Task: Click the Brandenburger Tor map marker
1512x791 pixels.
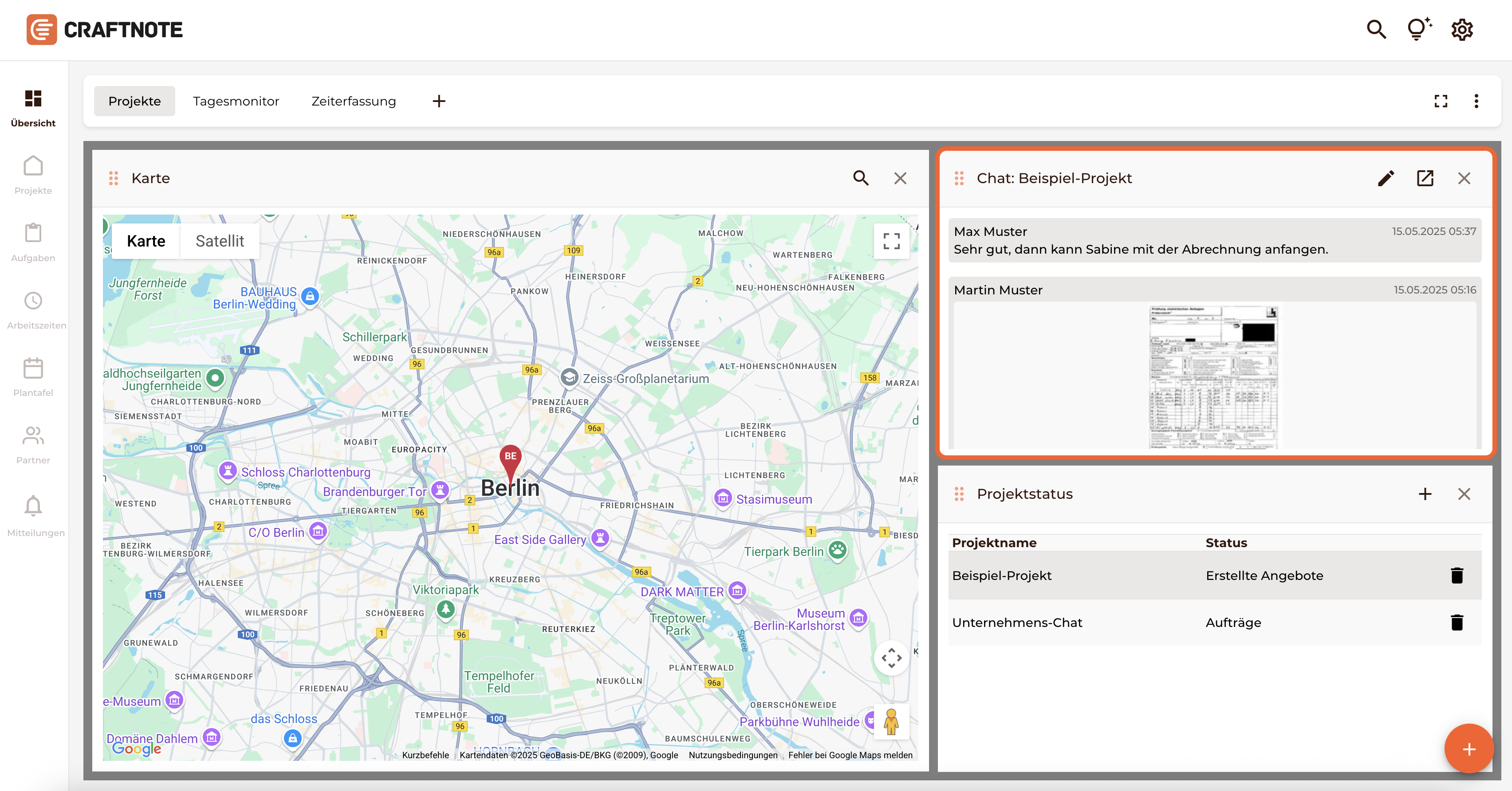Action: pyautogui.click(x=440, y=490)
